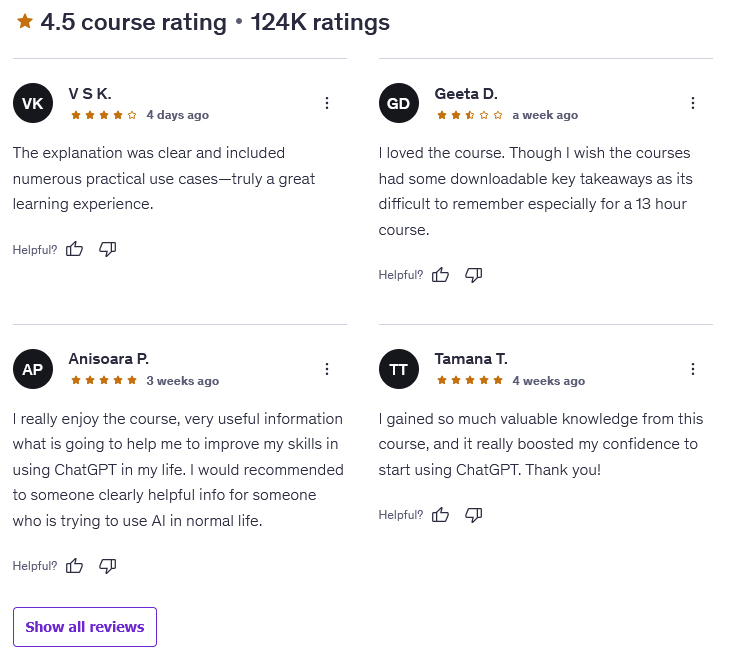Select the AP avatar circle
Image resolution: width=731 pixels, height=662 pixels.
coord(32,370)
